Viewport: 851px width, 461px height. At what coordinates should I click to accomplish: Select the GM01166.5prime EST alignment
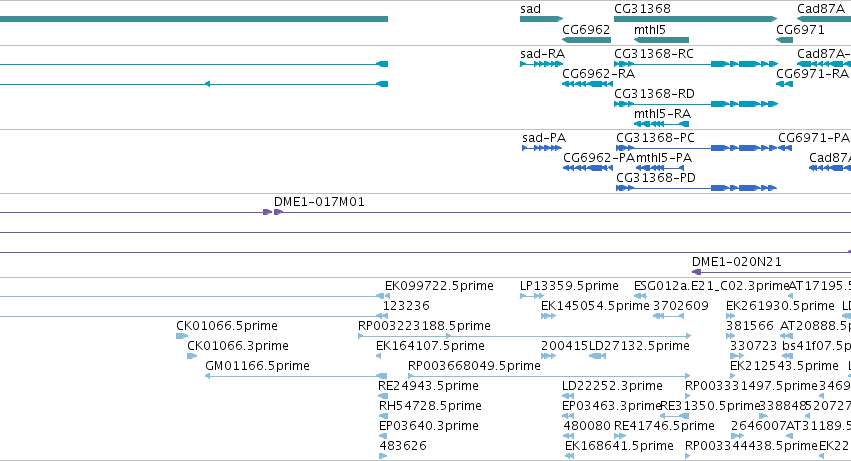(296, 376)
